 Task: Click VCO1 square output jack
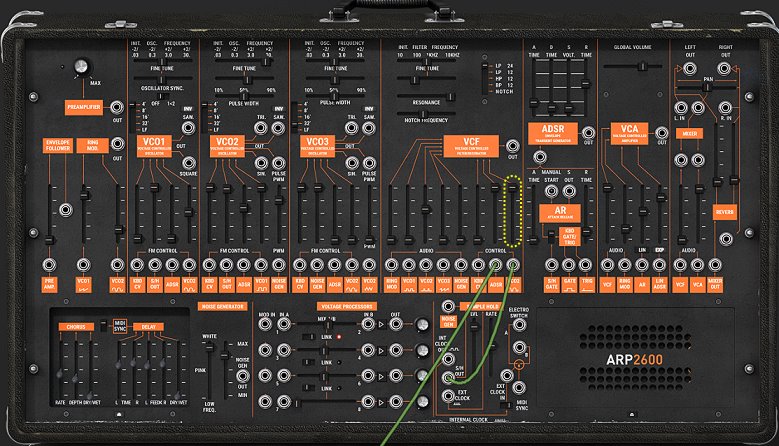[188, 163]
